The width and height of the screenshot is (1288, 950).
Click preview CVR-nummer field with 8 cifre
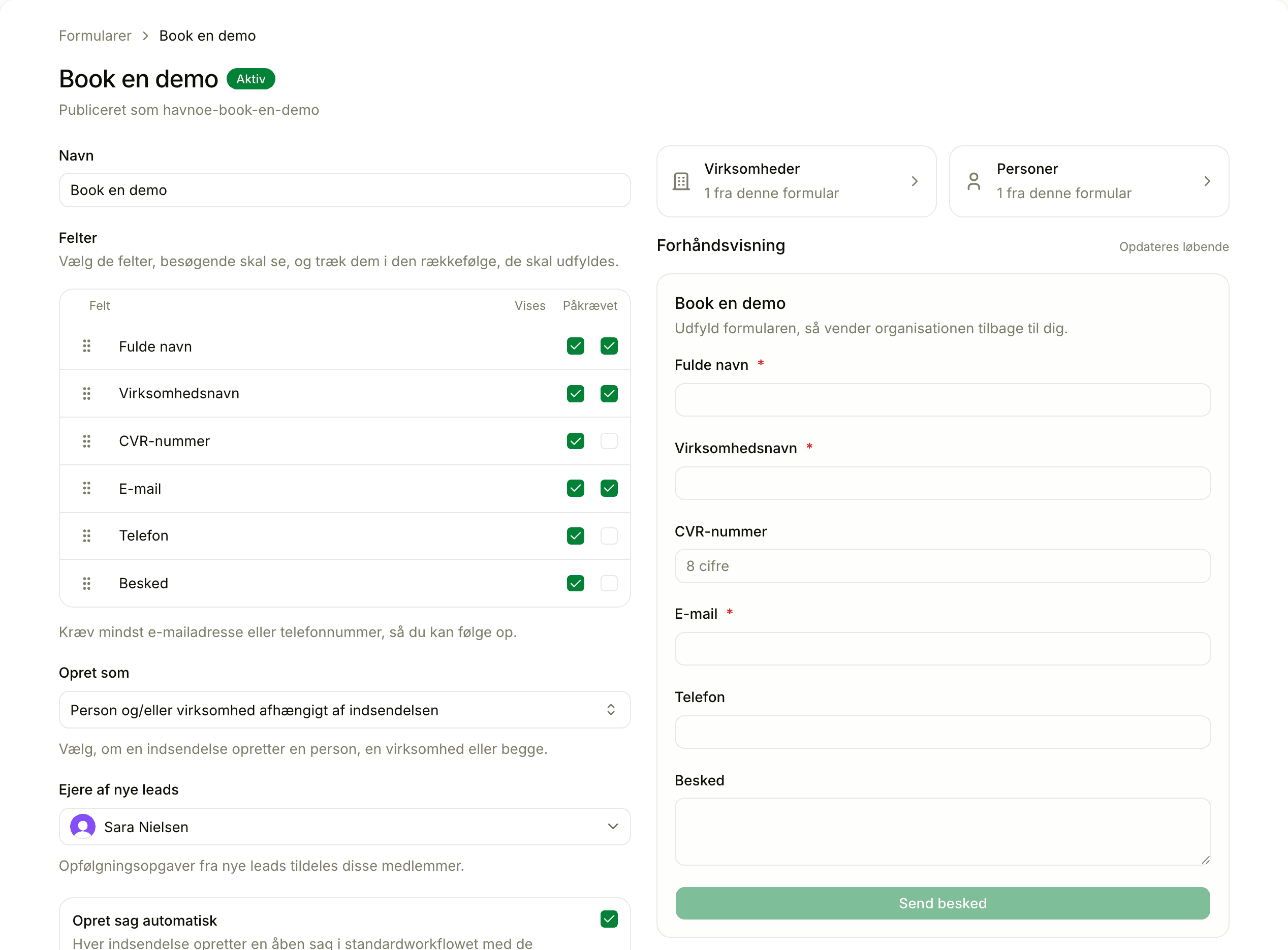(x=943, y=566)
